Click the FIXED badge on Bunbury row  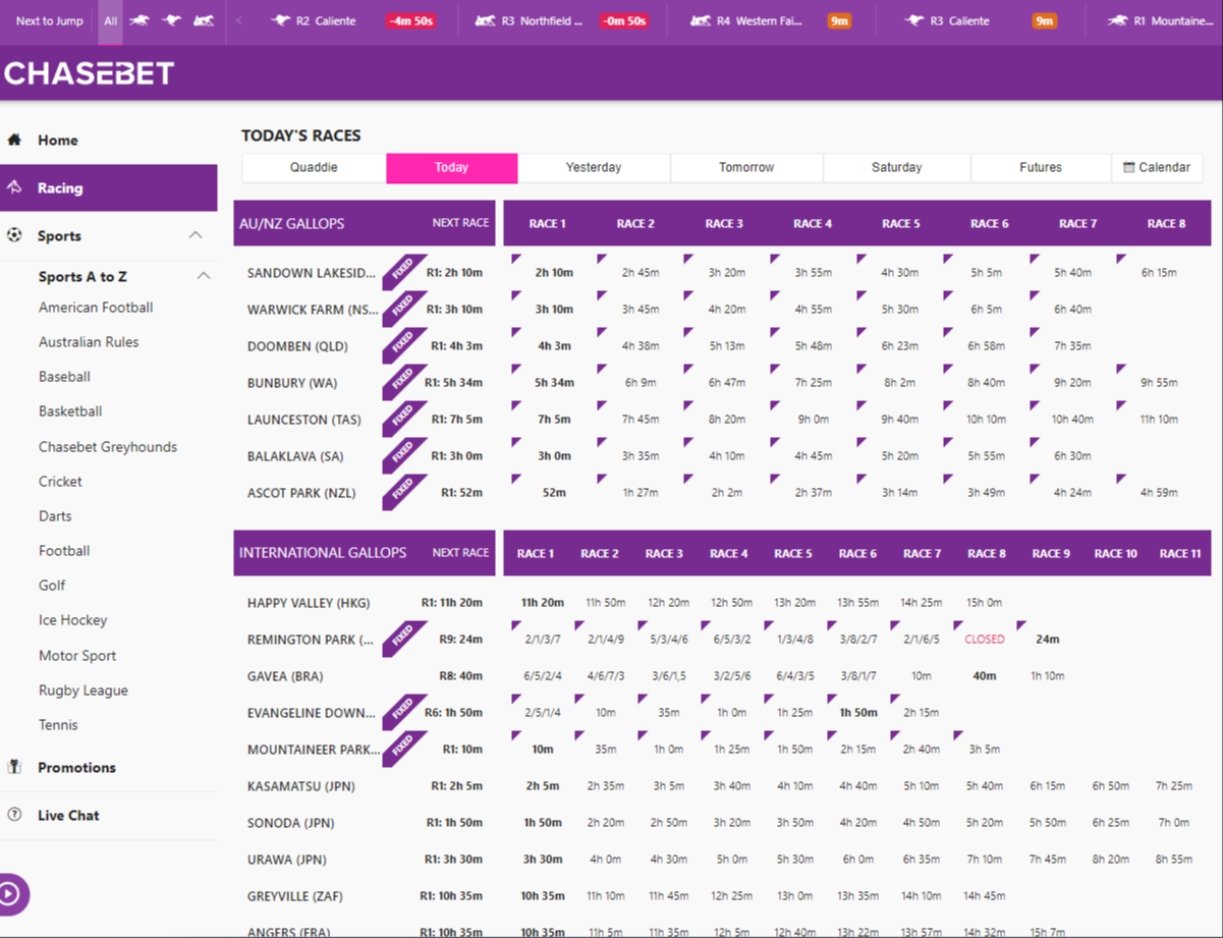(x=404, y=381)
